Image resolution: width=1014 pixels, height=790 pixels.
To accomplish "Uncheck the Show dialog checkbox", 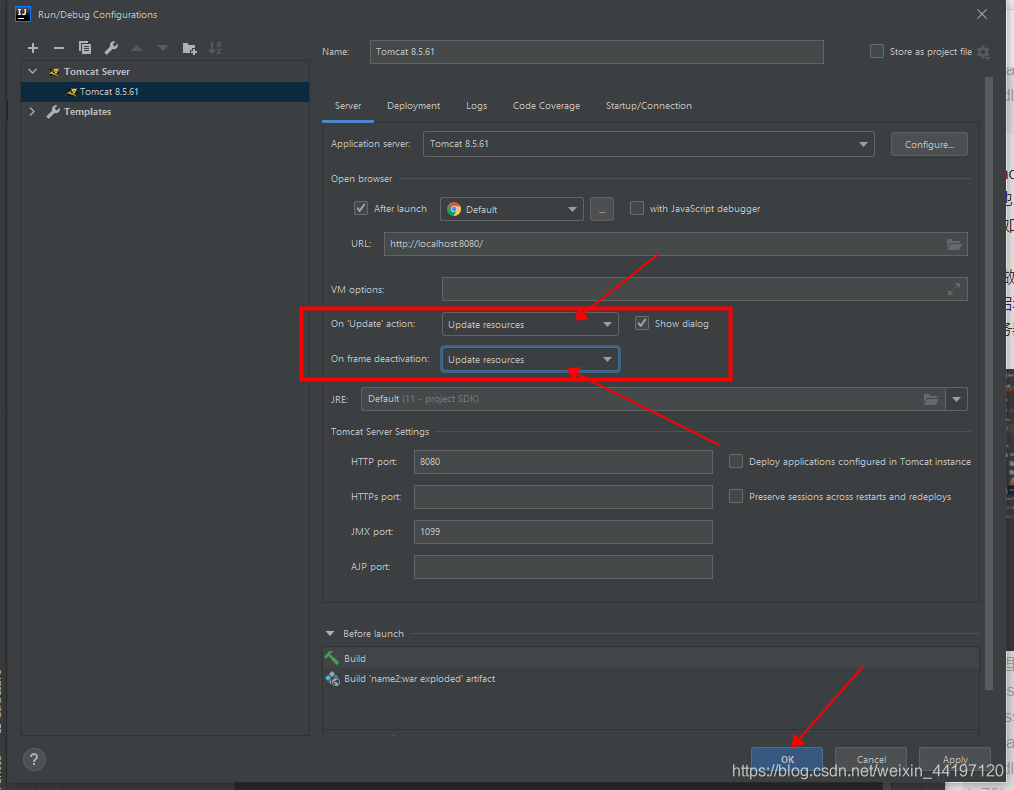I will (x=642, y=324).
